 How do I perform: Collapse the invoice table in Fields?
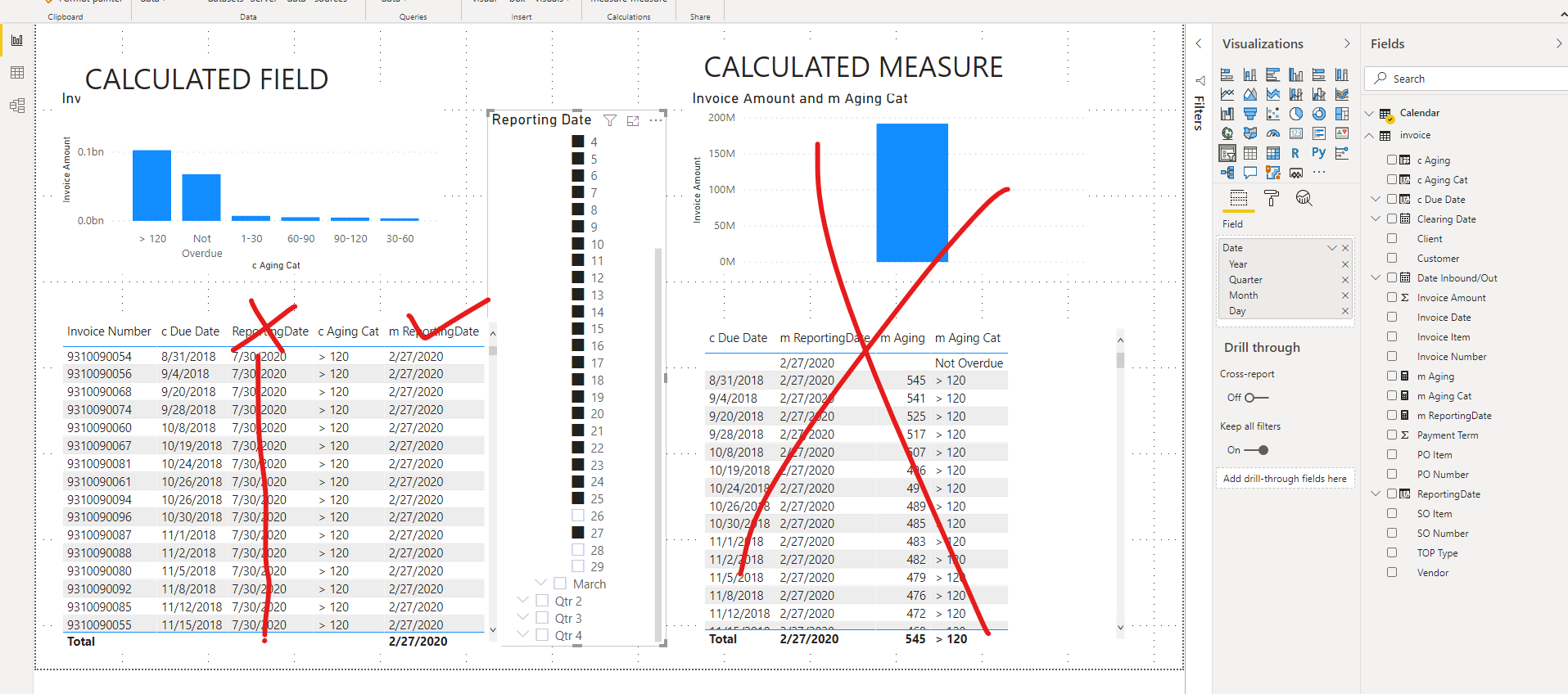1370,135
